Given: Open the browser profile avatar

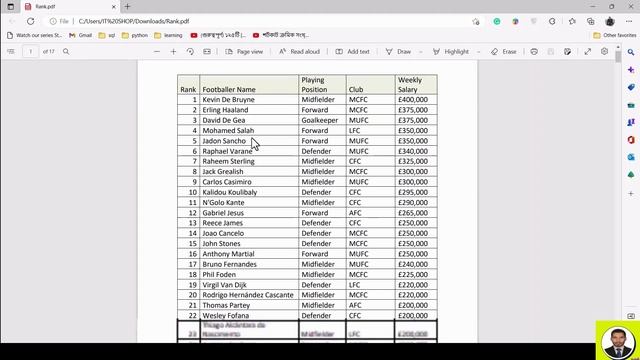Looking at the screenshot, I should (610, 21).
